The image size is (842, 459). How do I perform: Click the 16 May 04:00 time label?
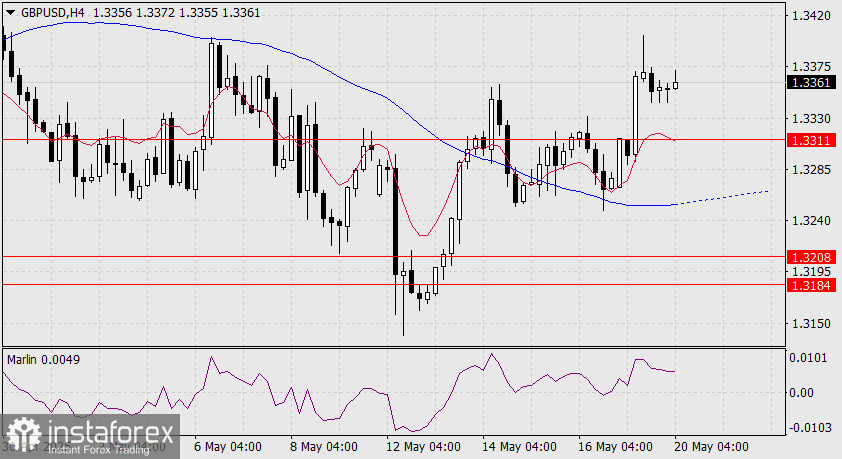click(x=615, y=447)
